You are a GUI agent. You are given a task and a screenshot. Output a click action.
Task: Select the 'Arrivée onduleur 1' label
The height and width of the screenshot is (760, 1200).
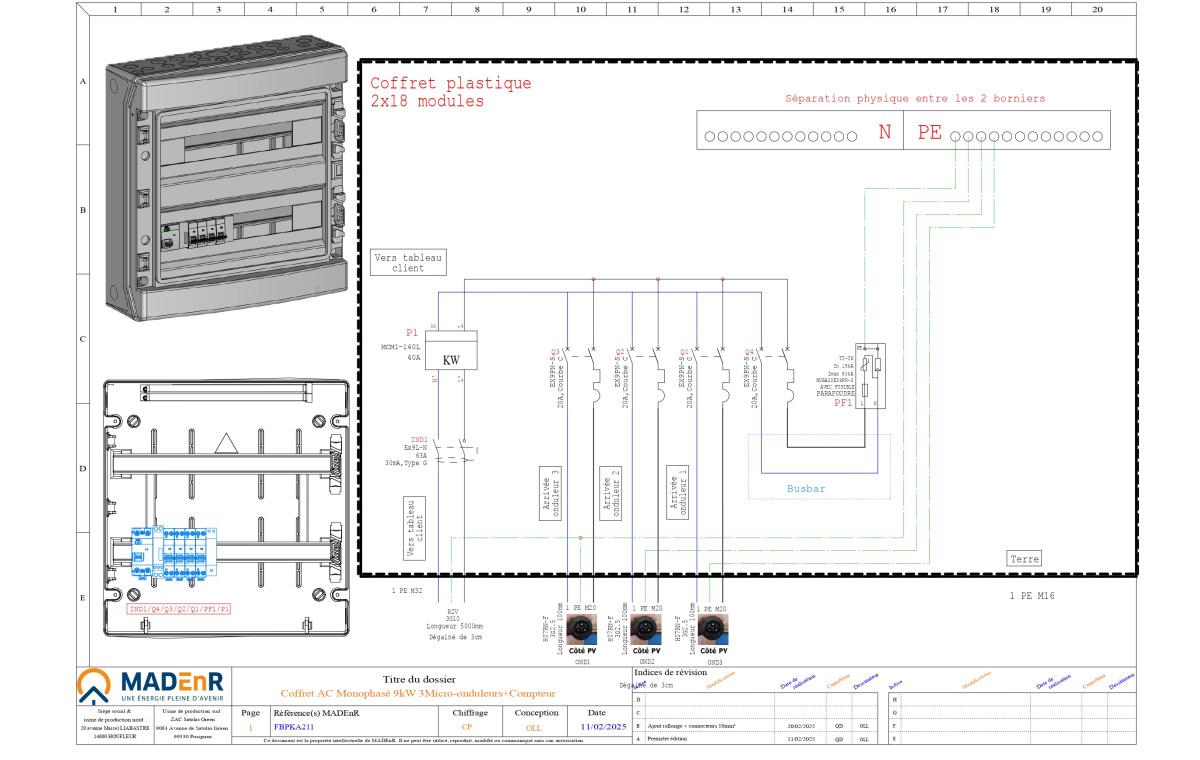coord(679,492)
